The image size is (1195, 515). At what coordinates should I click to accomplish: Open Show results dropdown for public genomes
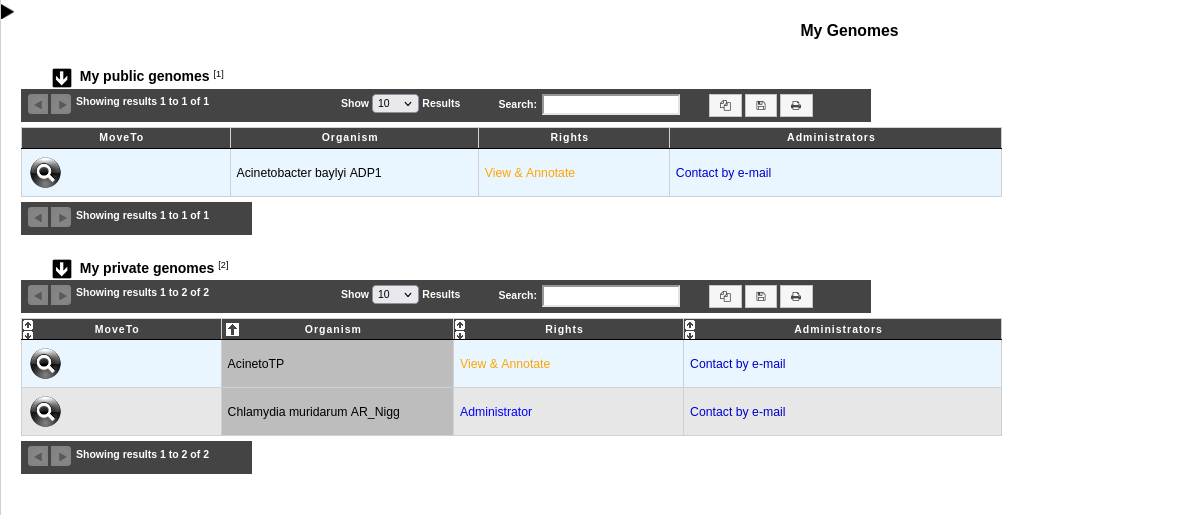[x=395, y=104]
